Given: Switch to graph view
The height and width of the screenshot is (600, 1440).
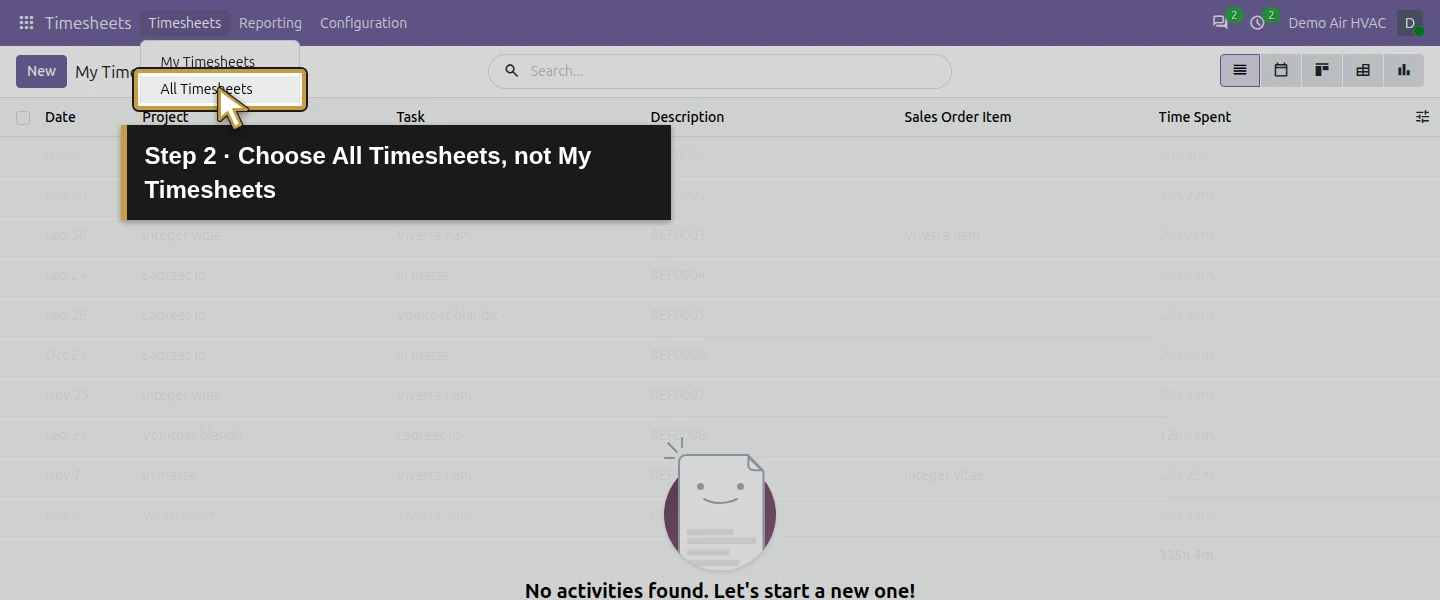Looking at the screenshot, I should 1404,70.
